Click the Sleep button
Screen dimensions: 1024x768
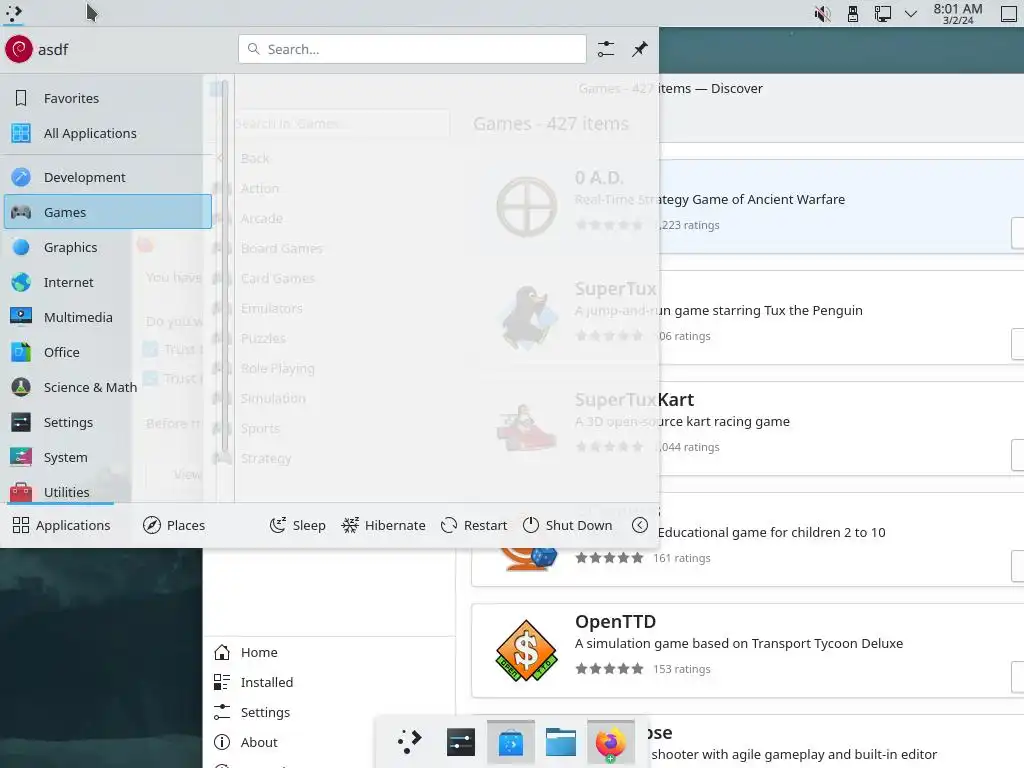(298, 525)
